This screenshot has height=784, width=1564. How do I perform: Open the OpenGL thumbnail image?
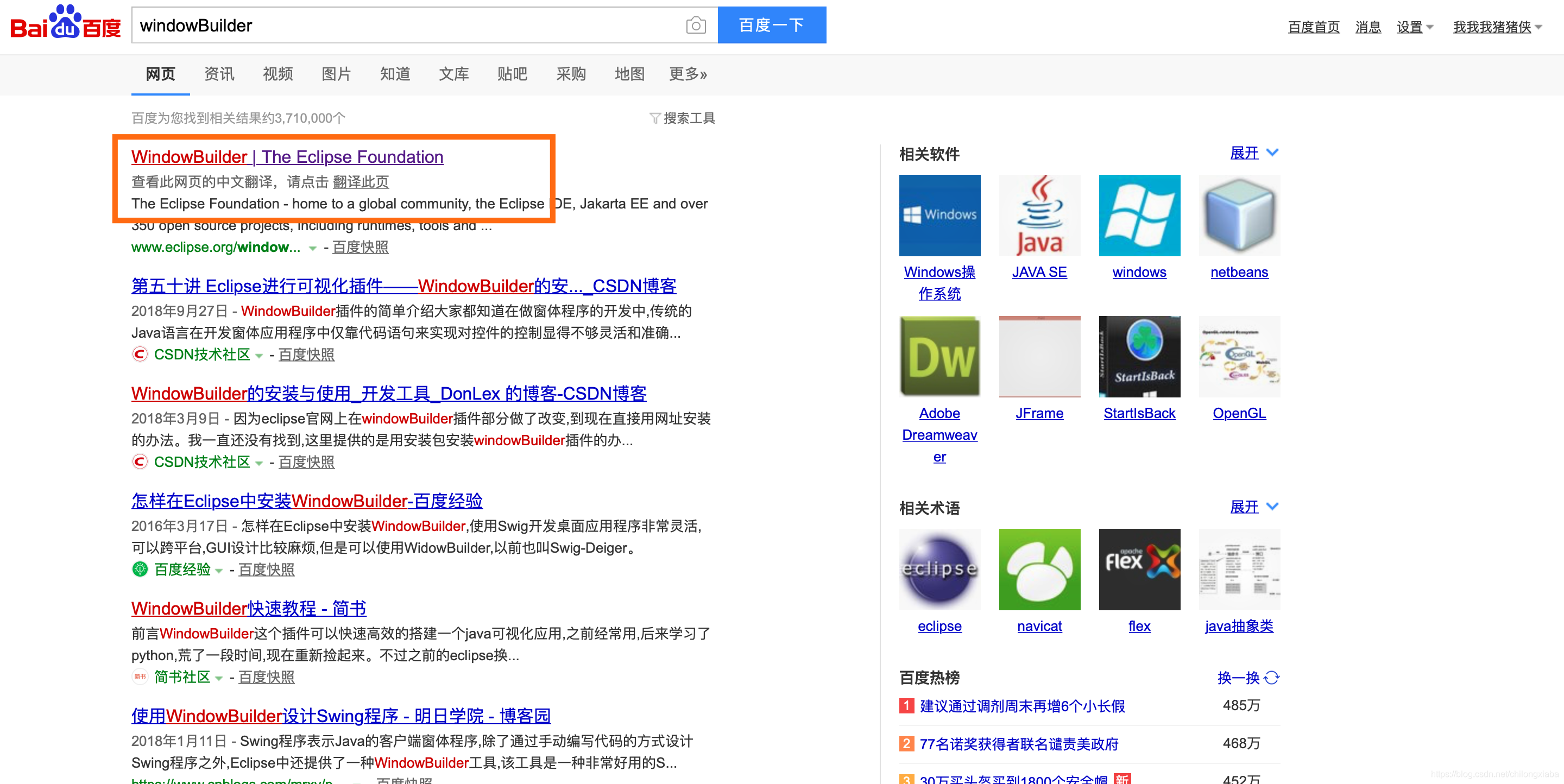pos(1239,356)
